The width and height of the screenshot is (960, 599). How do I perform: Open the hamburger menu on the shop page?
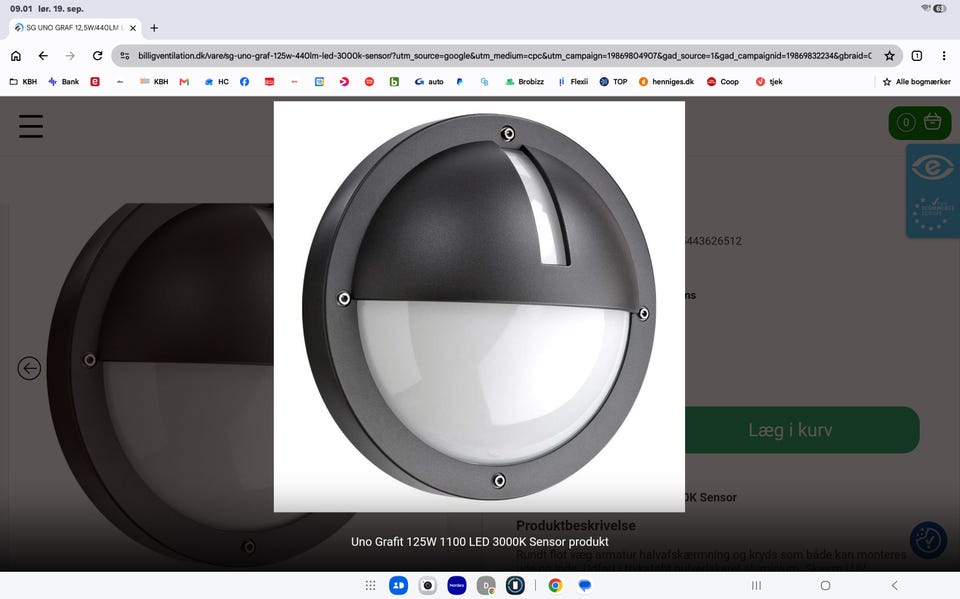pos(31,126)
